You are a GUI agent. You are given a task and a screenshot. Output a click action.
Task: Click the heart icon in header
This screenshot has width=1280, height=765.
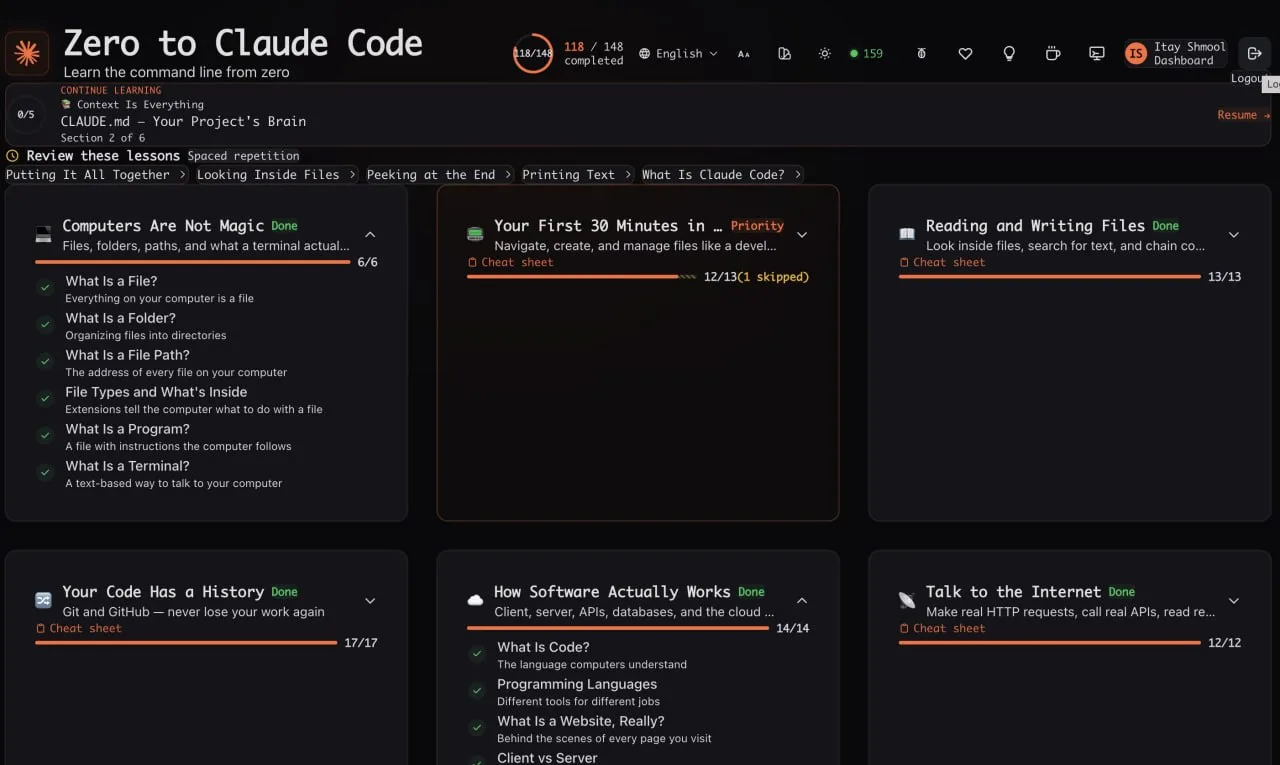click(x=965, y=54)
